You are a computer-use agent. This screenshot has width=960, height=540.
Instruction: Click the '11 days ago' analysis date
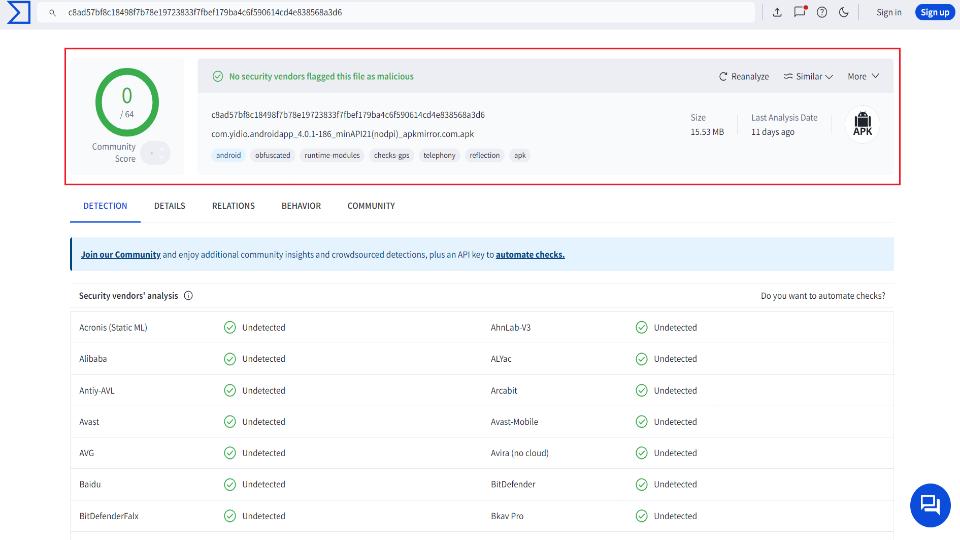[773, 132]
